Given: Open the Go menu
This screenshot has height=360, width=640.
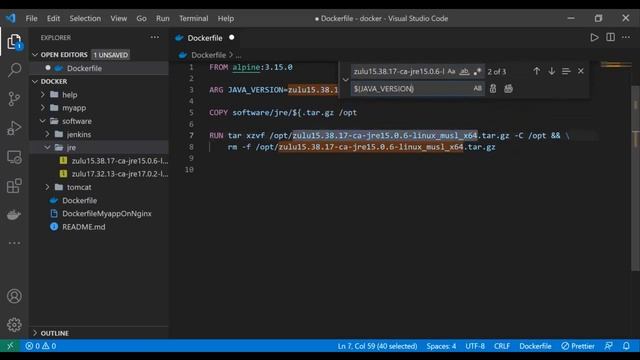Looking at the screenshot, I should pos(141,18).
